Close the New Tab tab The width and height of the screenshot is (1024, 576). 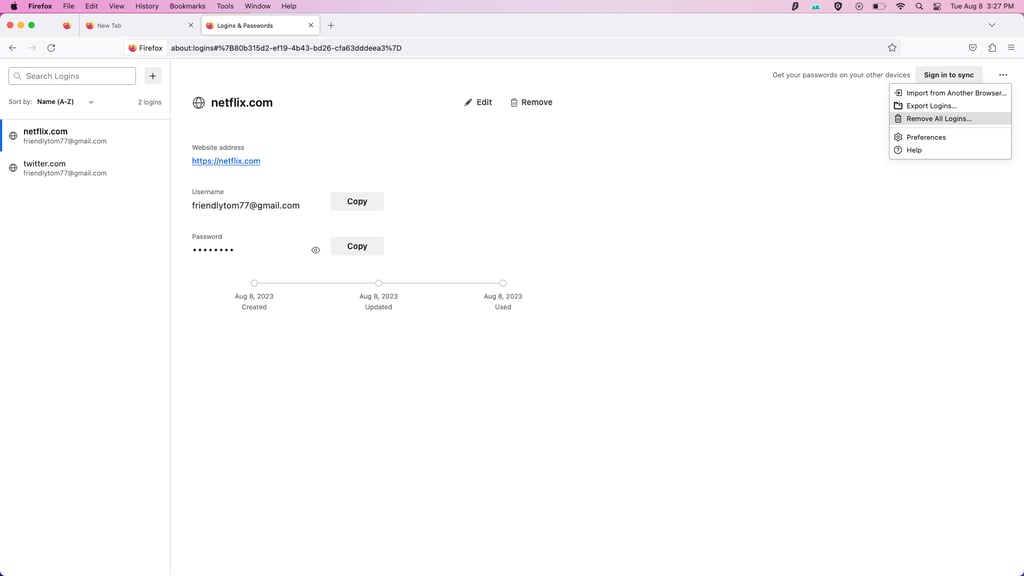point(191,25)
